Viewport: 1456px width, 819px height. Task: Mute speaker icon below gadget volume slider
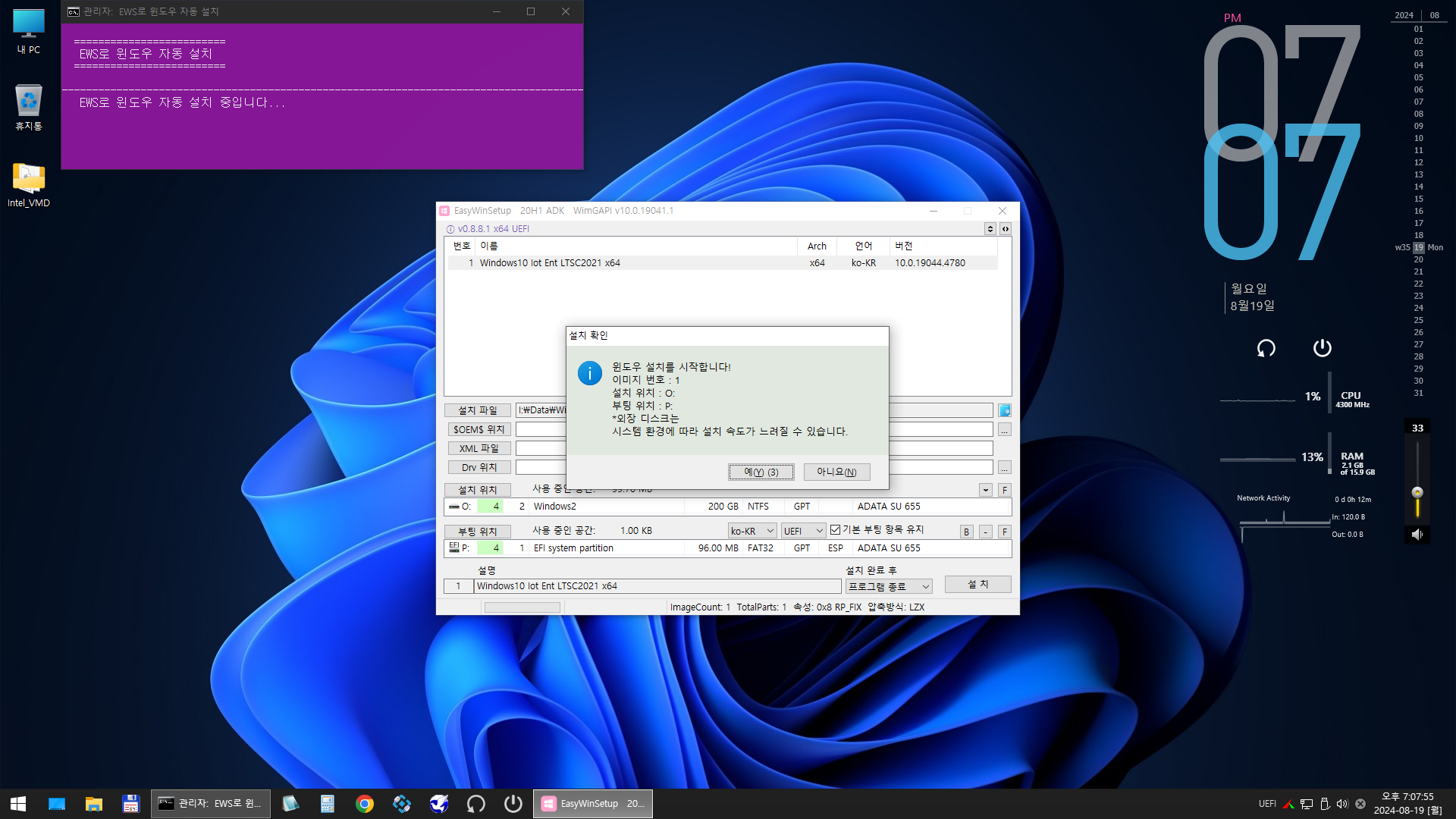[x=1417, y=535]
